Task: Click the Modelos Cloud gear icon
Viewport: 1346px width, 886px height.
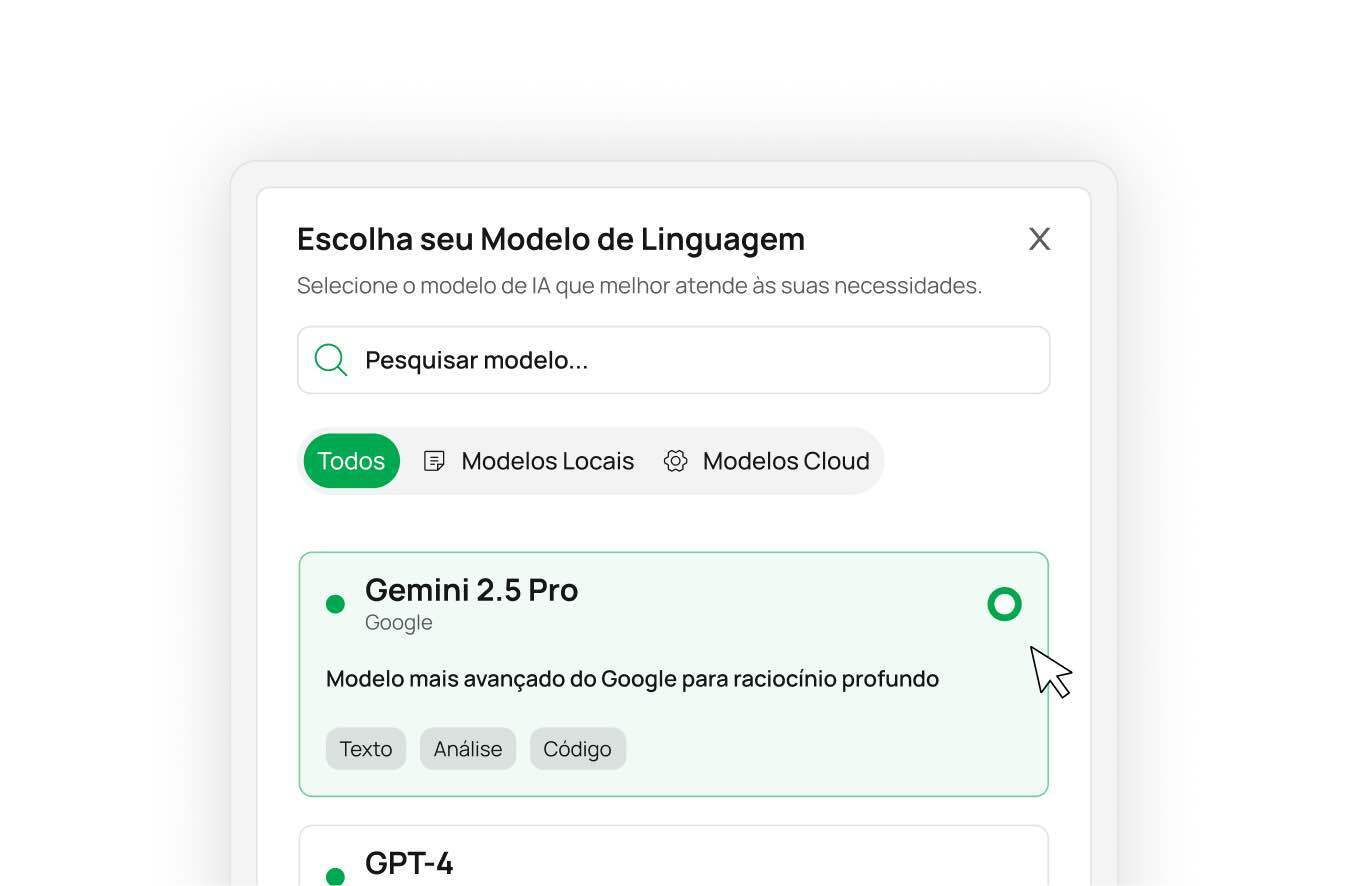Action: click(676, 460)
